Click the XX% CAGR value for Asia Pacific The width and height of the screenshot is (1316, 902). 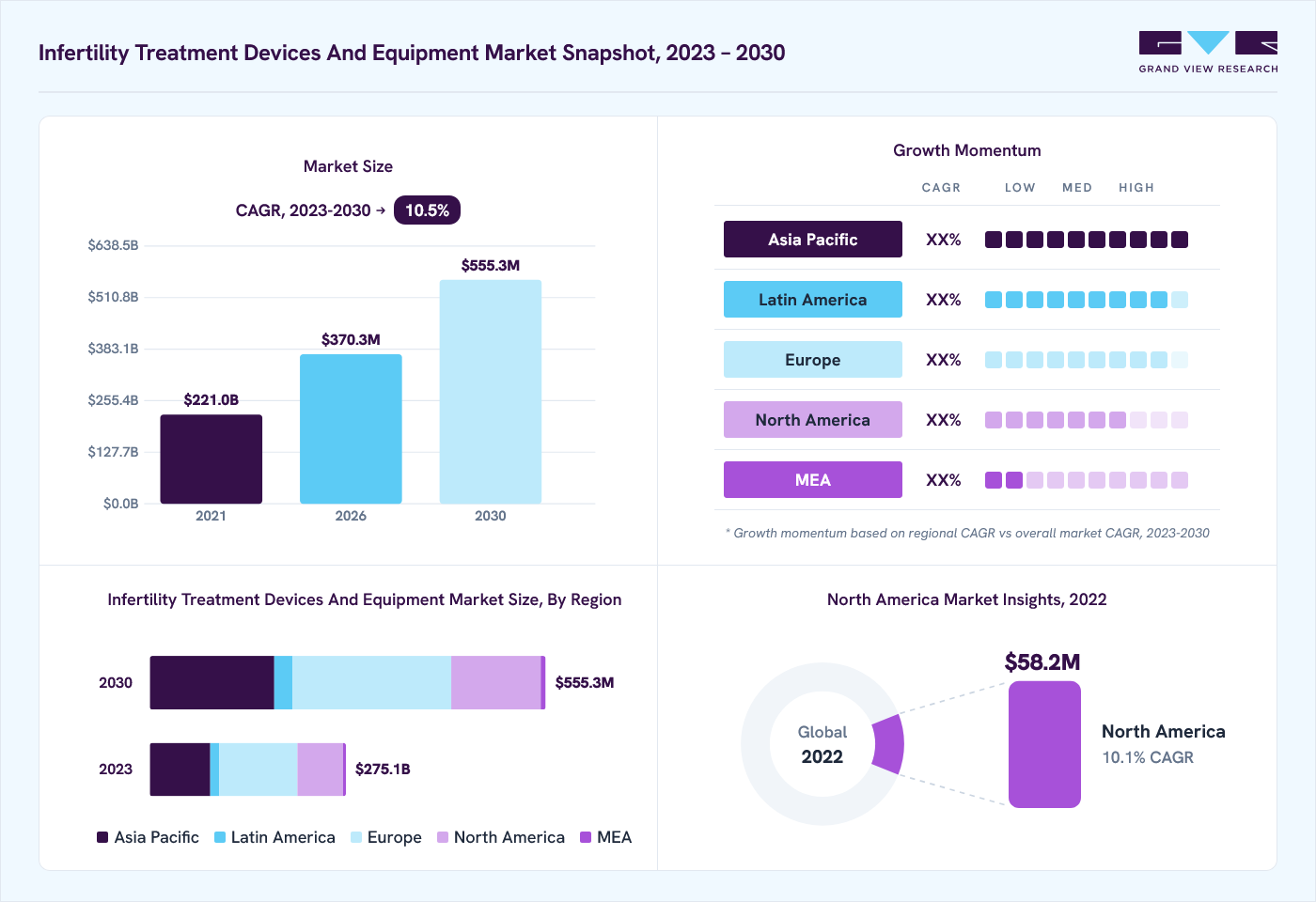[944, 240]
